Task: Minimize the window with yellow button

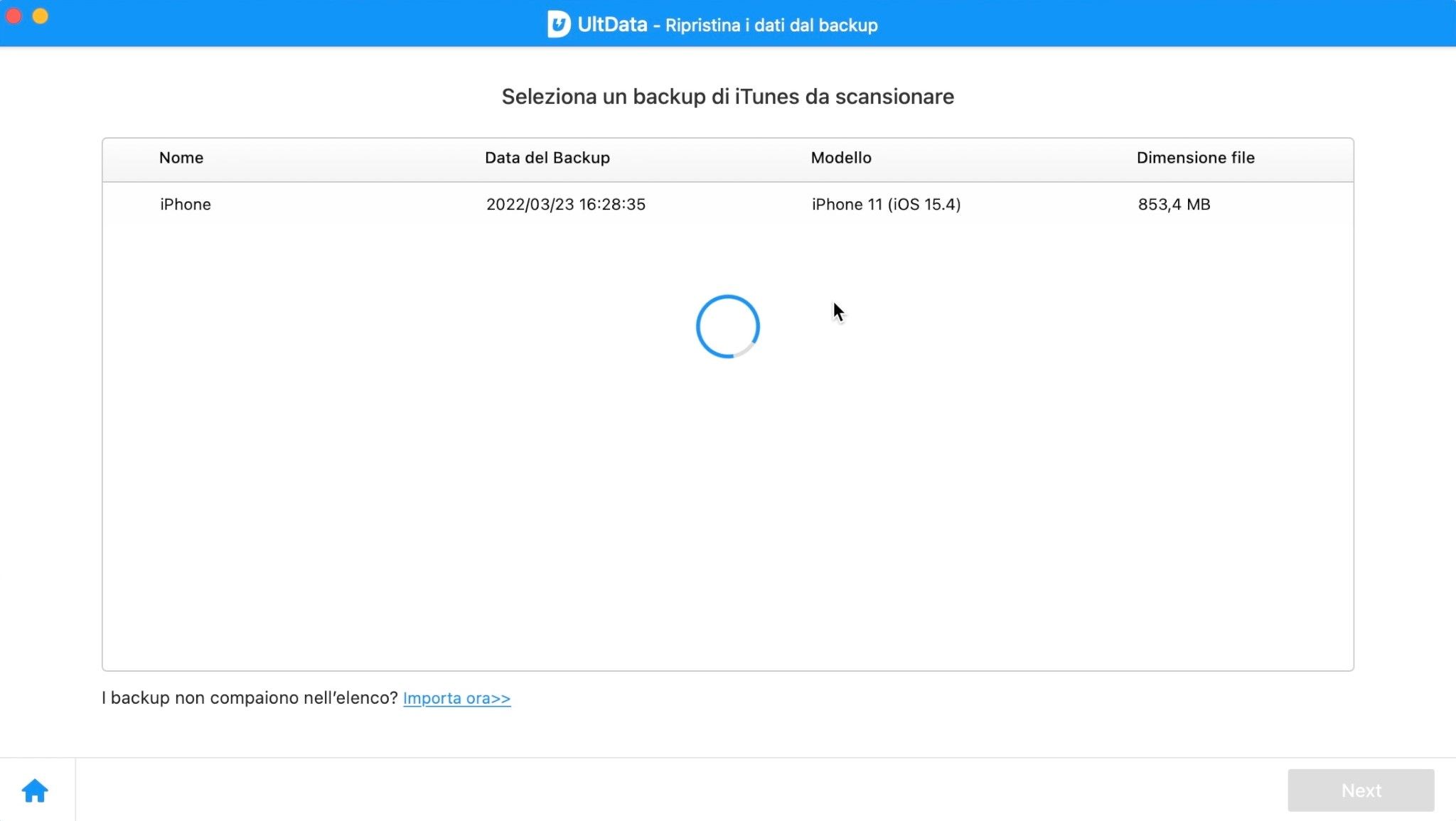Action: pyautogui.click(x=41, y=16)
